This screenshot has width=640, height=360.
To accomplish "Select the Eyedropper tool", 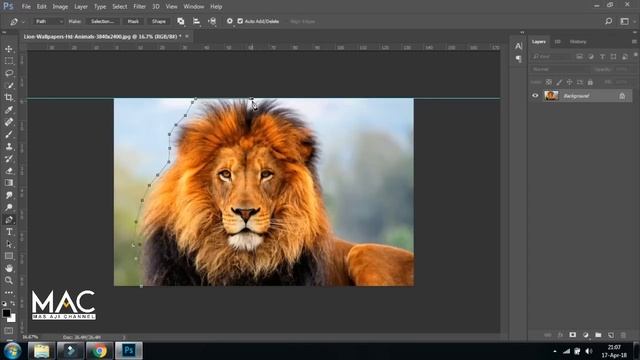I will point(9,110).
